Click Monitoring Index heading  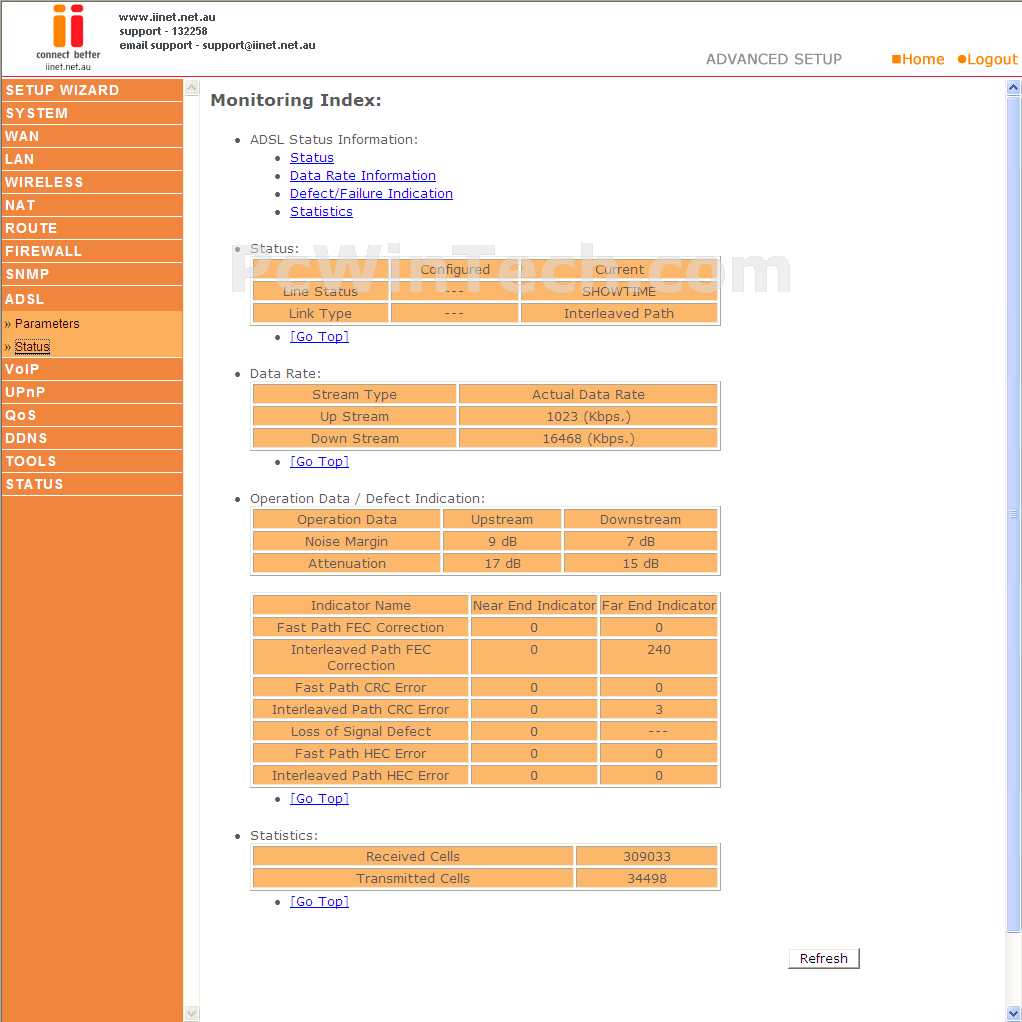296,100
